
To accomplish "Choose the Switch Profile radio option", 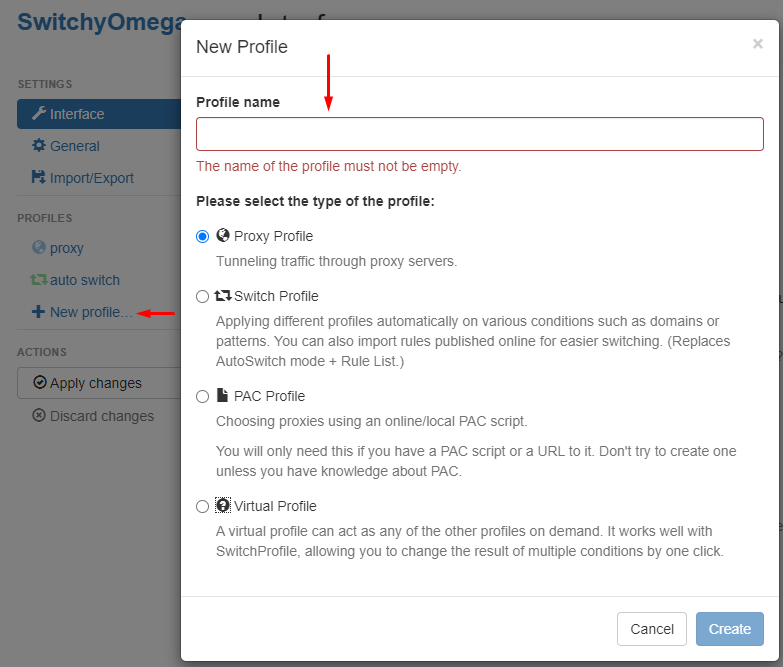I will click(202, 297).
